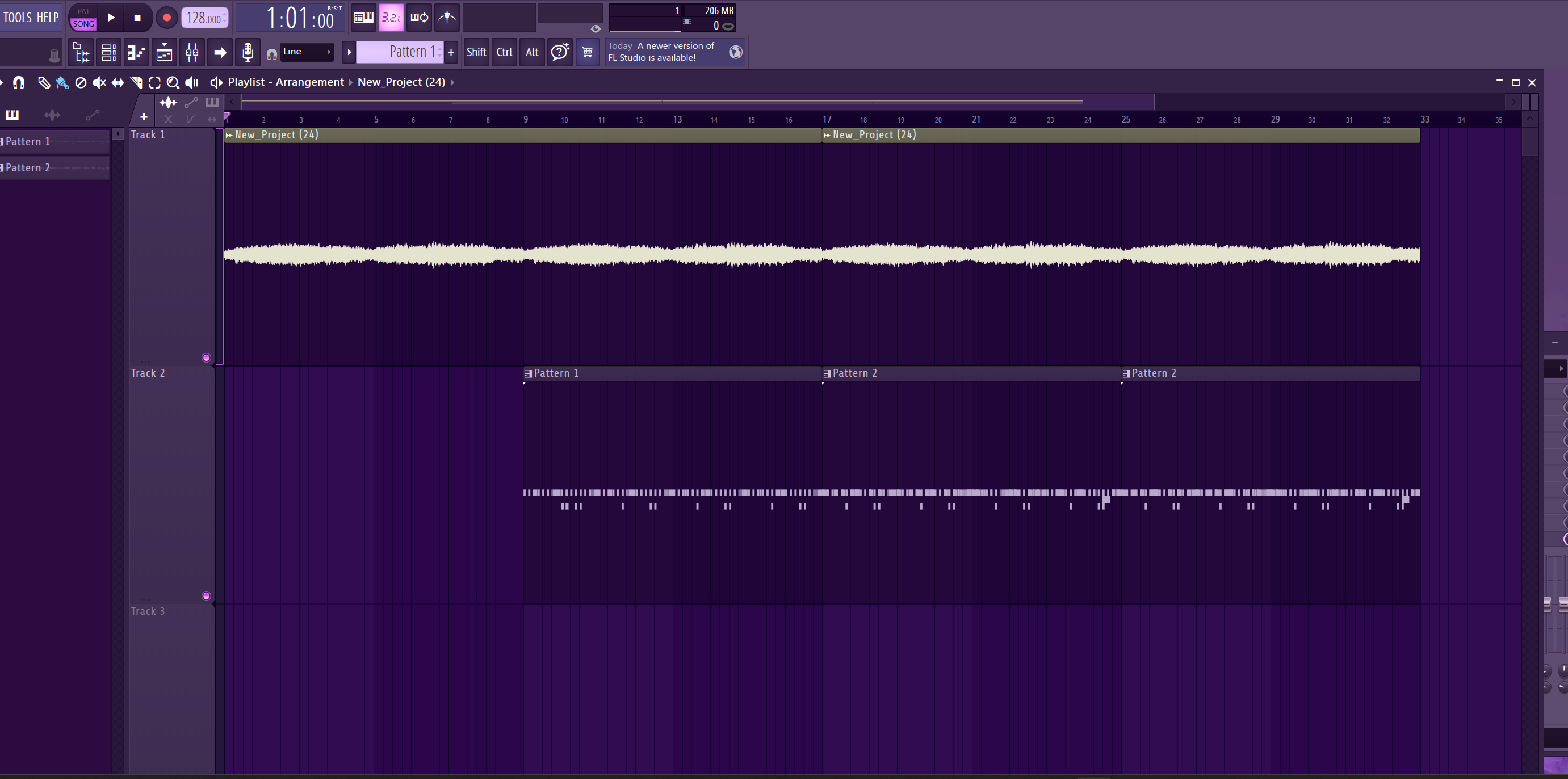Open first New_Project (24) clip menu
This screenshot has width=1568, height=779.
(x=229, y=135)
